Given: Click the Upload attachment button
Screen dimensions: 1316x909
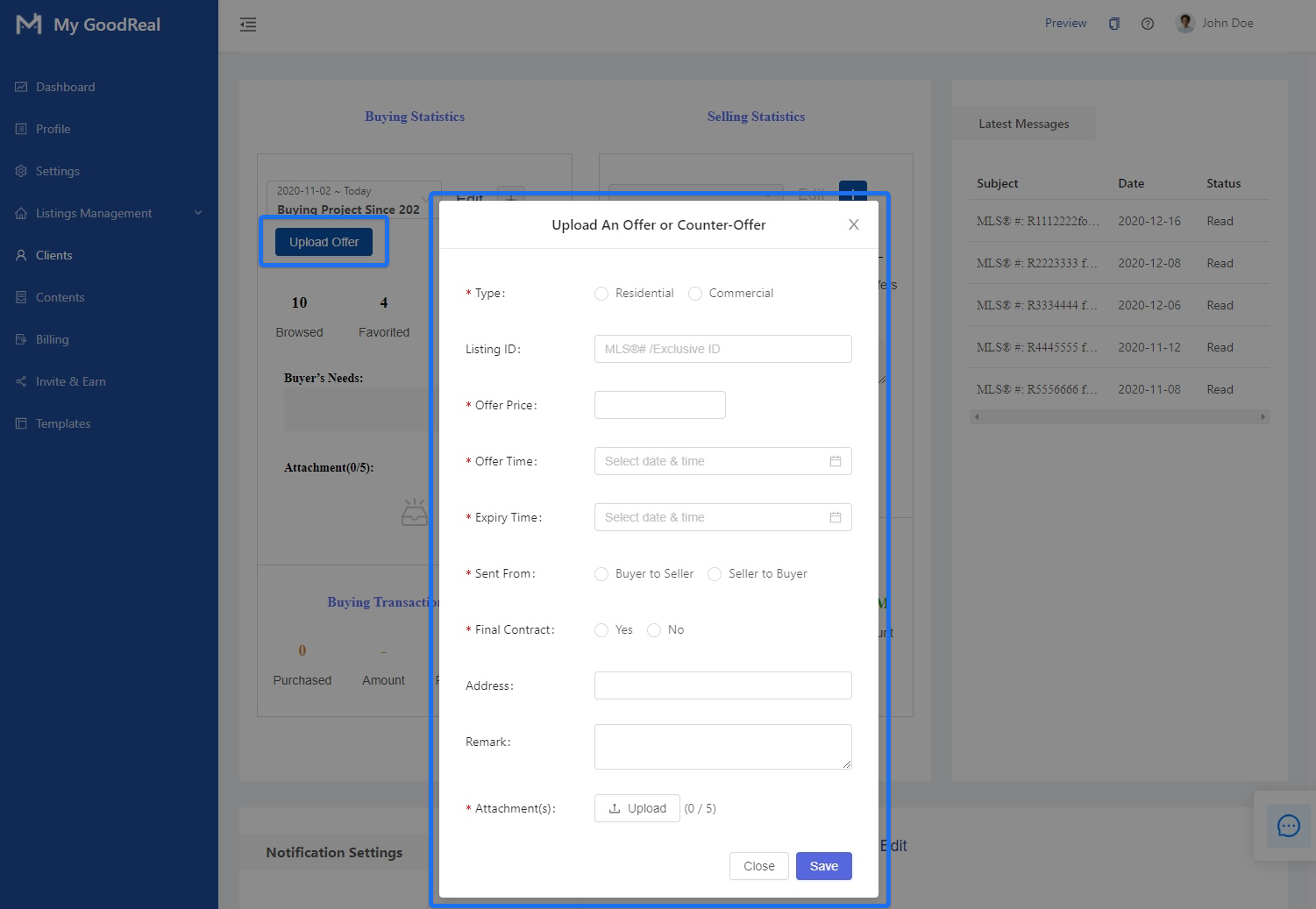Looking at the screenshot, I should tap(637, 808).
